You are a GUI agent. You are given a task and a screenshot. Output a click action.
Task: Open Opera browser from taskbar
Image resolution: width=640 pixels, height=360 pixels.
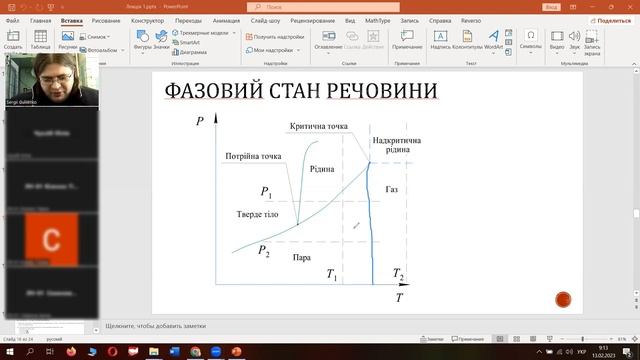pyautogui.click(x=113, y=351)
